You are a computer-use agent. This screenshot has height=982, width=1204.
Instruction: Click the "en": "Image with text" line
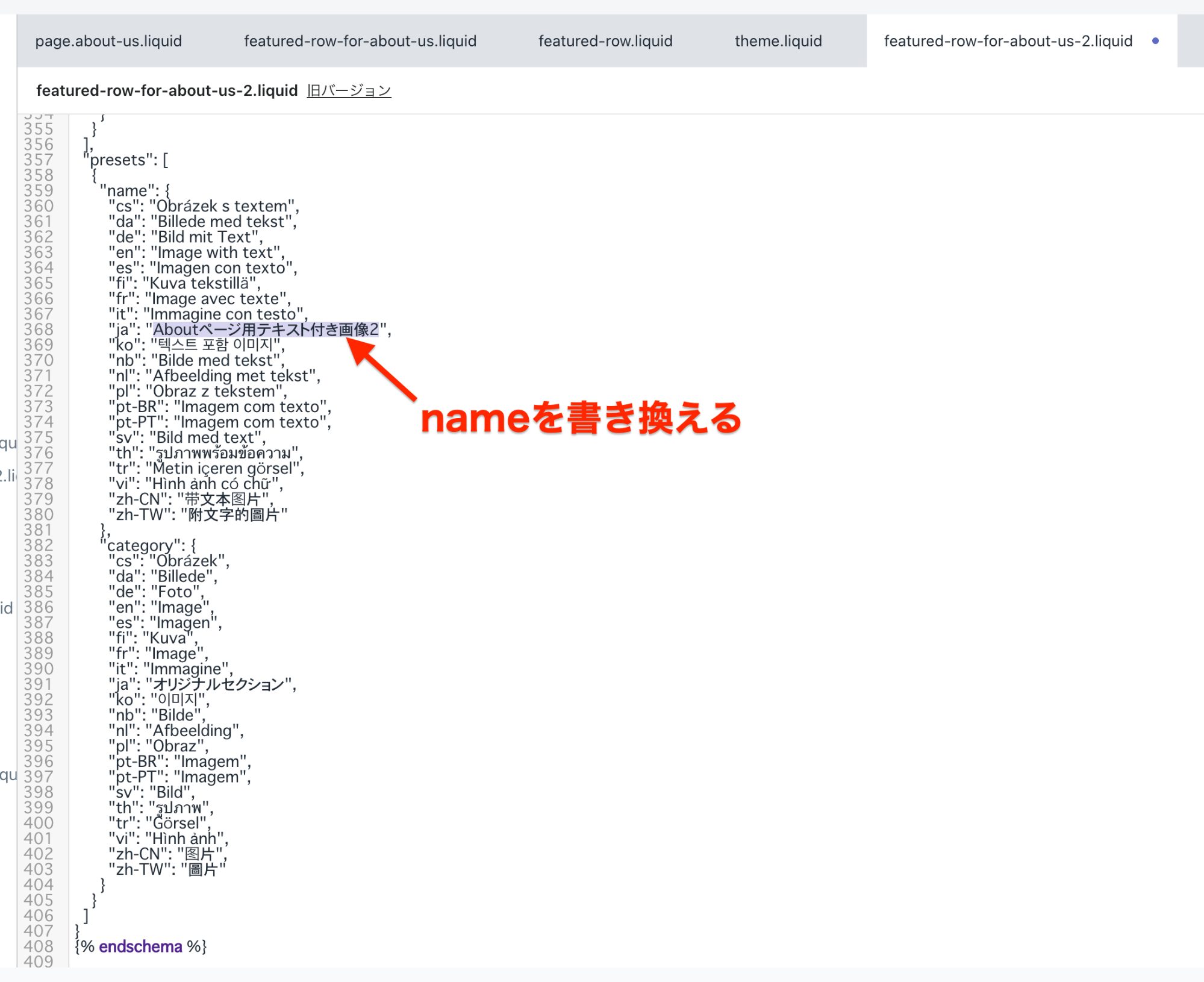tap(196, 252)
